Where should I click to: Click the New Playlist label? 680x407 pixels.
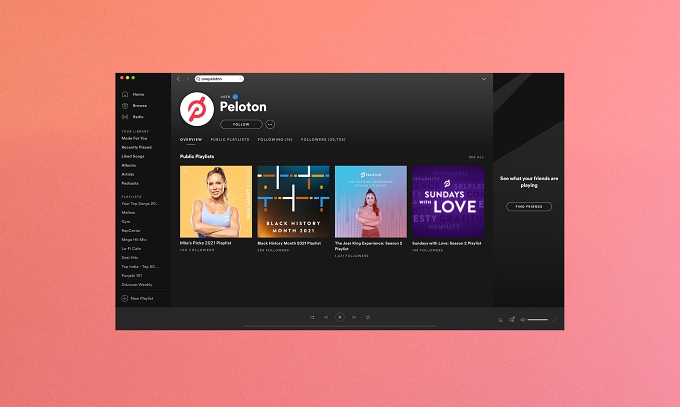click(142, 299)
